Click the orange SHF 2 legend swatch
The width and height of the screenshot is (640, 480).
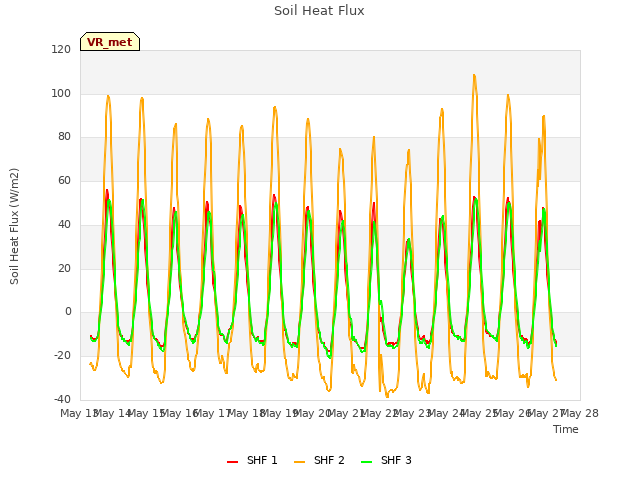(300, 461)
